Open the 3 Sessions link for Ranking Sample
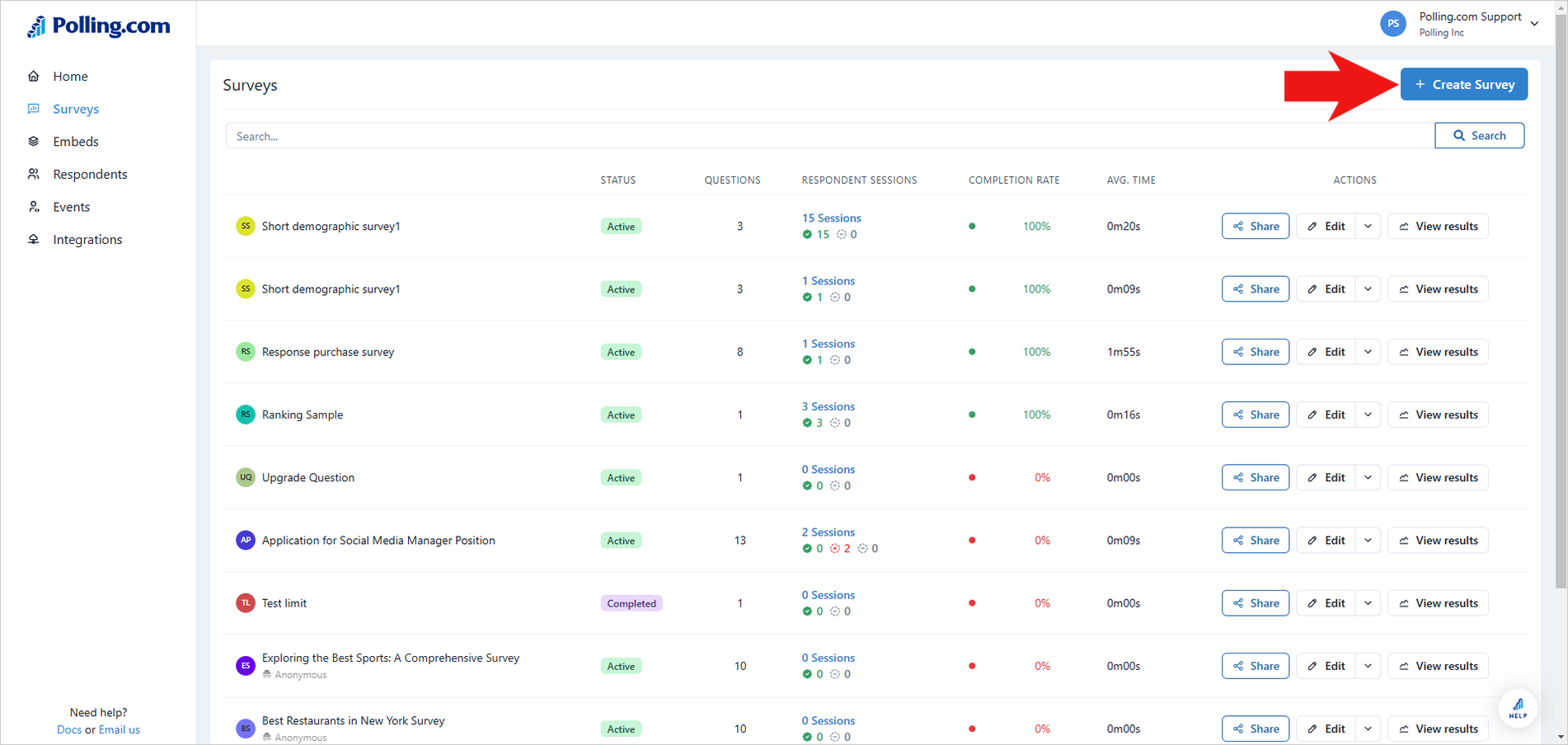The image size is (1568, 745). 828,406
